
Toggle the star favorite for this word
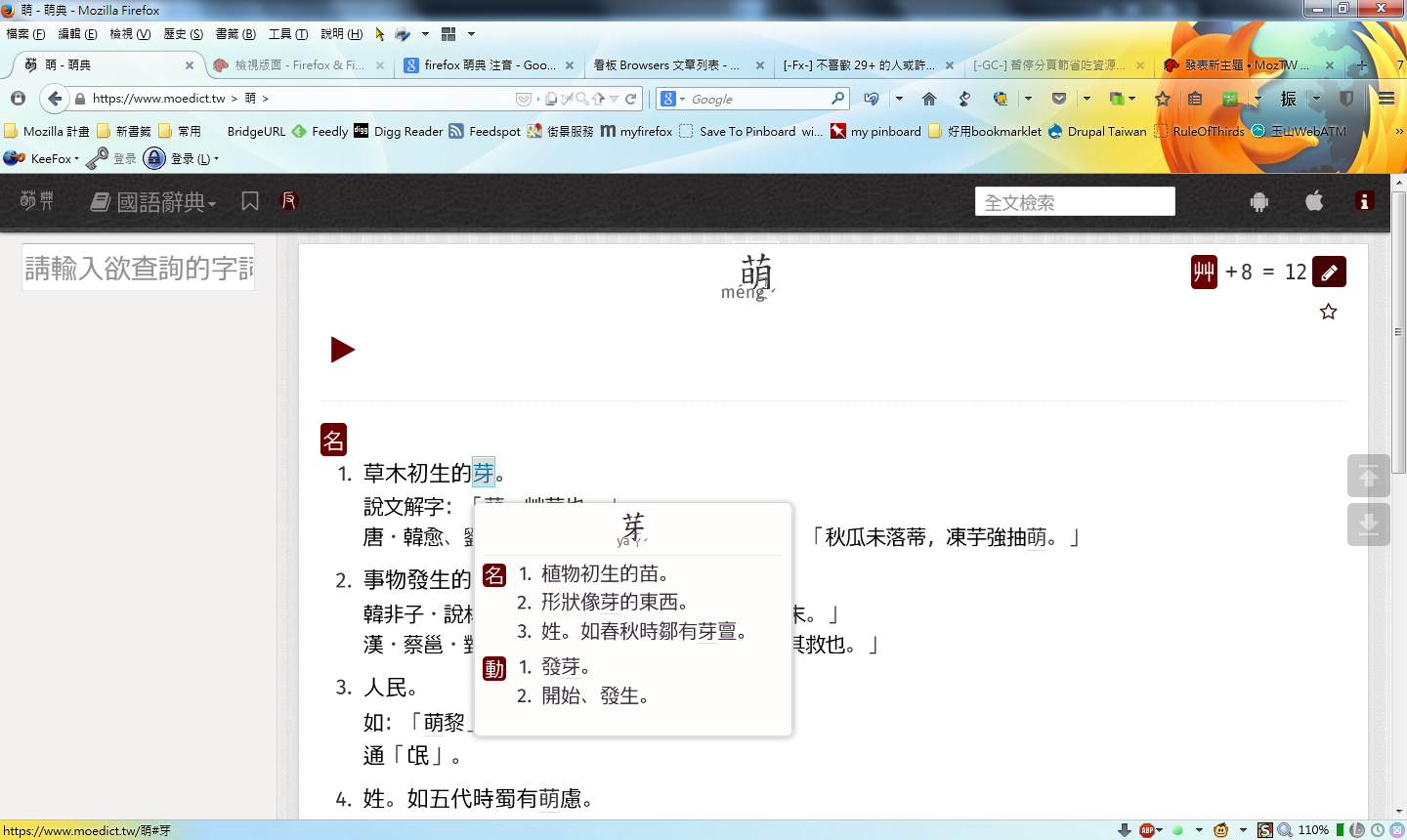[x=1328, y=312]
